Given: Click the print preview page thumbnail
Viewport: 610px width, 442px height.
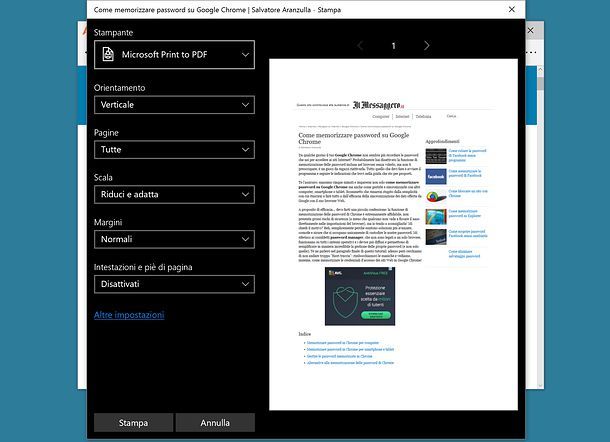Looking at the screenshot, I should pyautogui.click(x=393, y=235).
